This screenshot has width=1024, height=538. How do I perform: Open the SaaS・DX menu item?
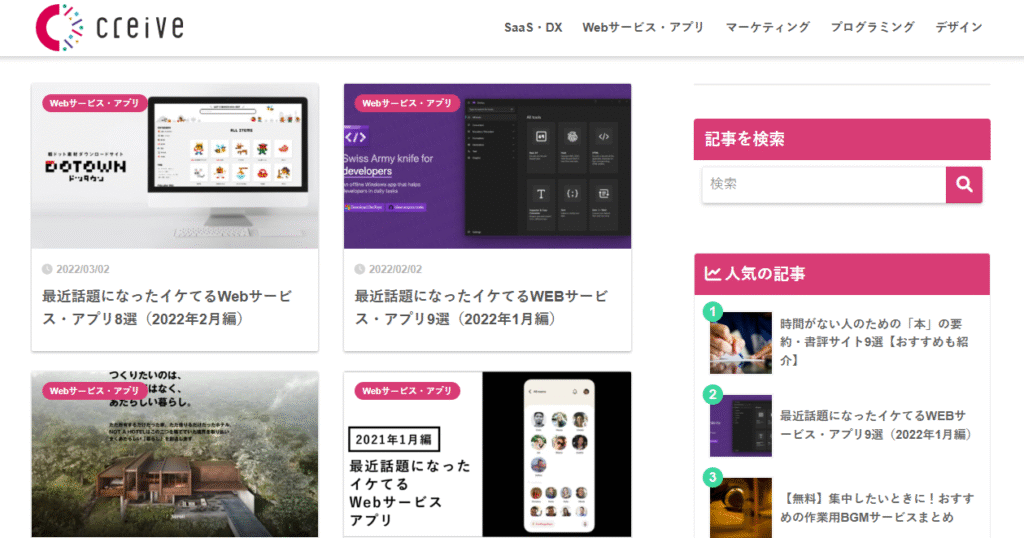point(533,27)
